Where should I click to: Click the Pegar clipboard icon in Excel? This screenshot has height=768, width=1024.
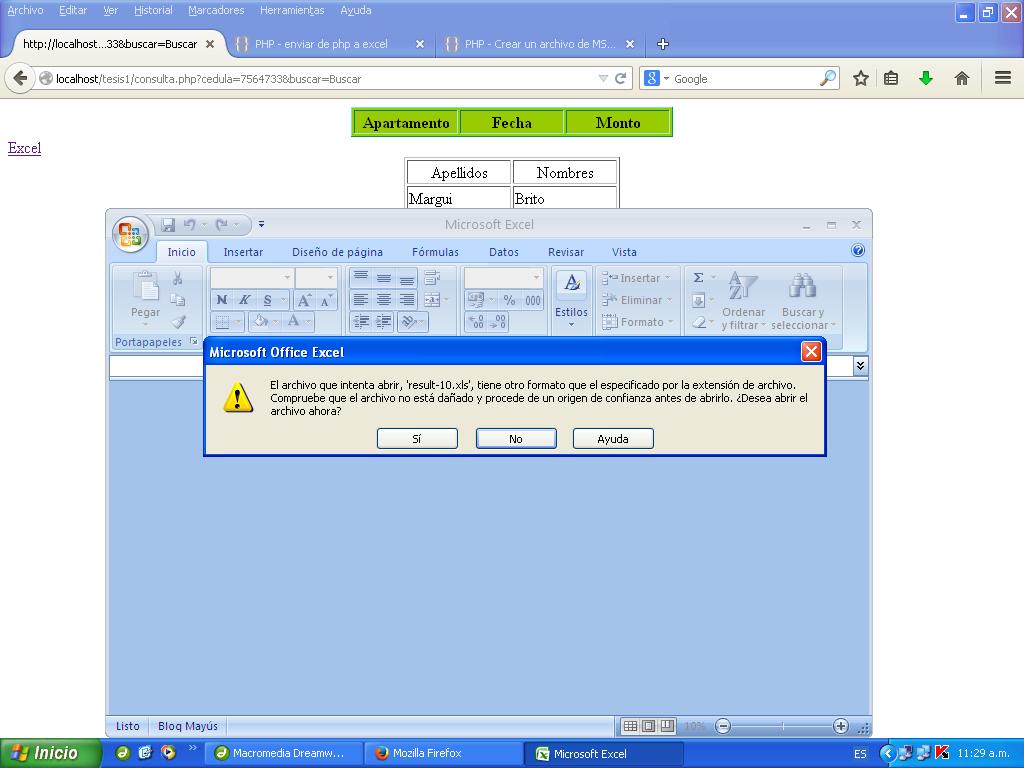point(145,287)
